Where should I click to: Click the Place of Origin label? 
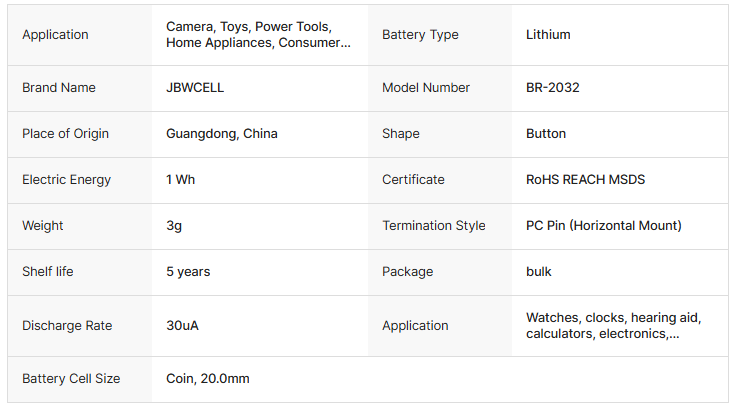click(65, 134)
